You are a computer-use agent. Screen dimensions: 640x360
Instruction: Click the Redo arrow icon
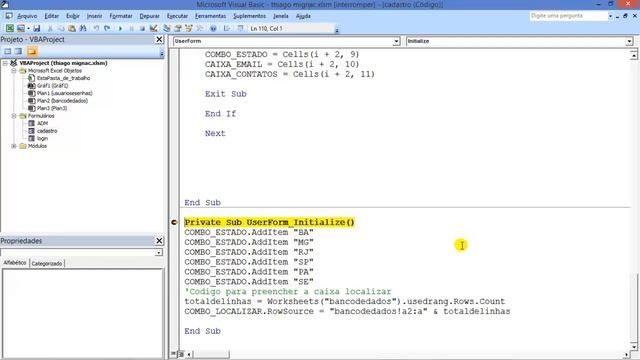[x=107, y=29]
